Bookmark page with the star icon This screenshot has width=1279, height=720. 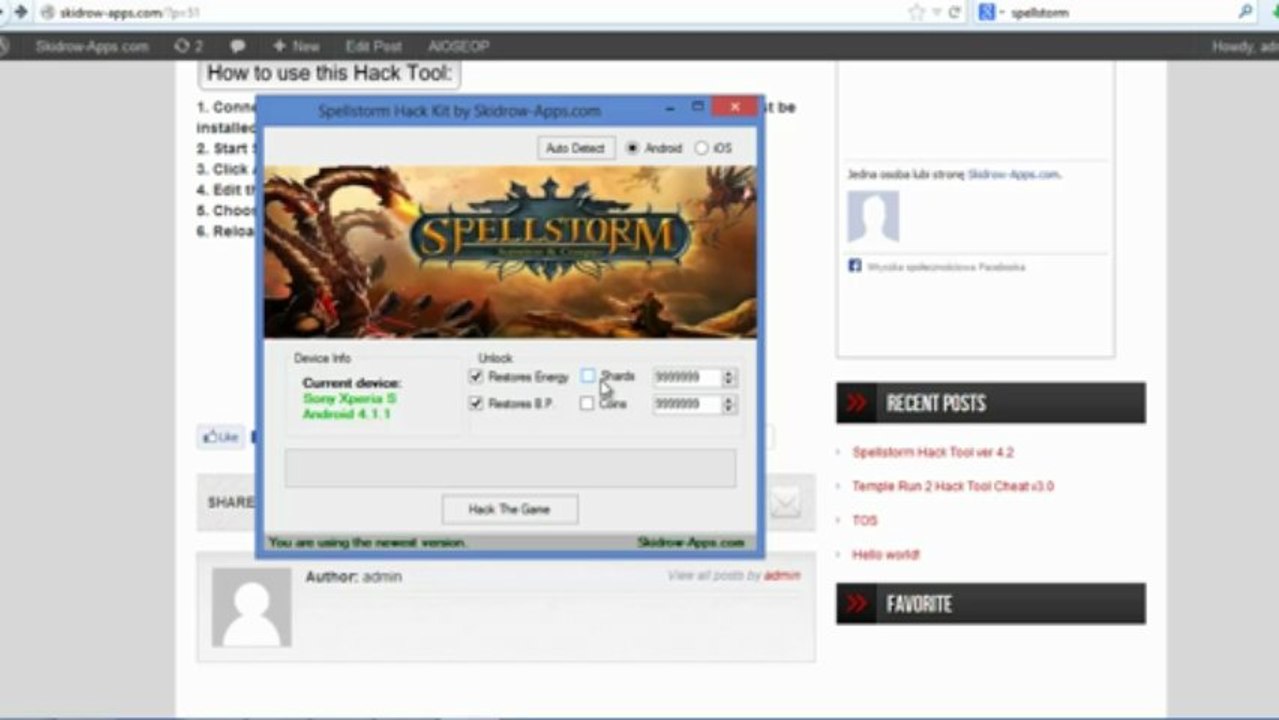[917, 13]
